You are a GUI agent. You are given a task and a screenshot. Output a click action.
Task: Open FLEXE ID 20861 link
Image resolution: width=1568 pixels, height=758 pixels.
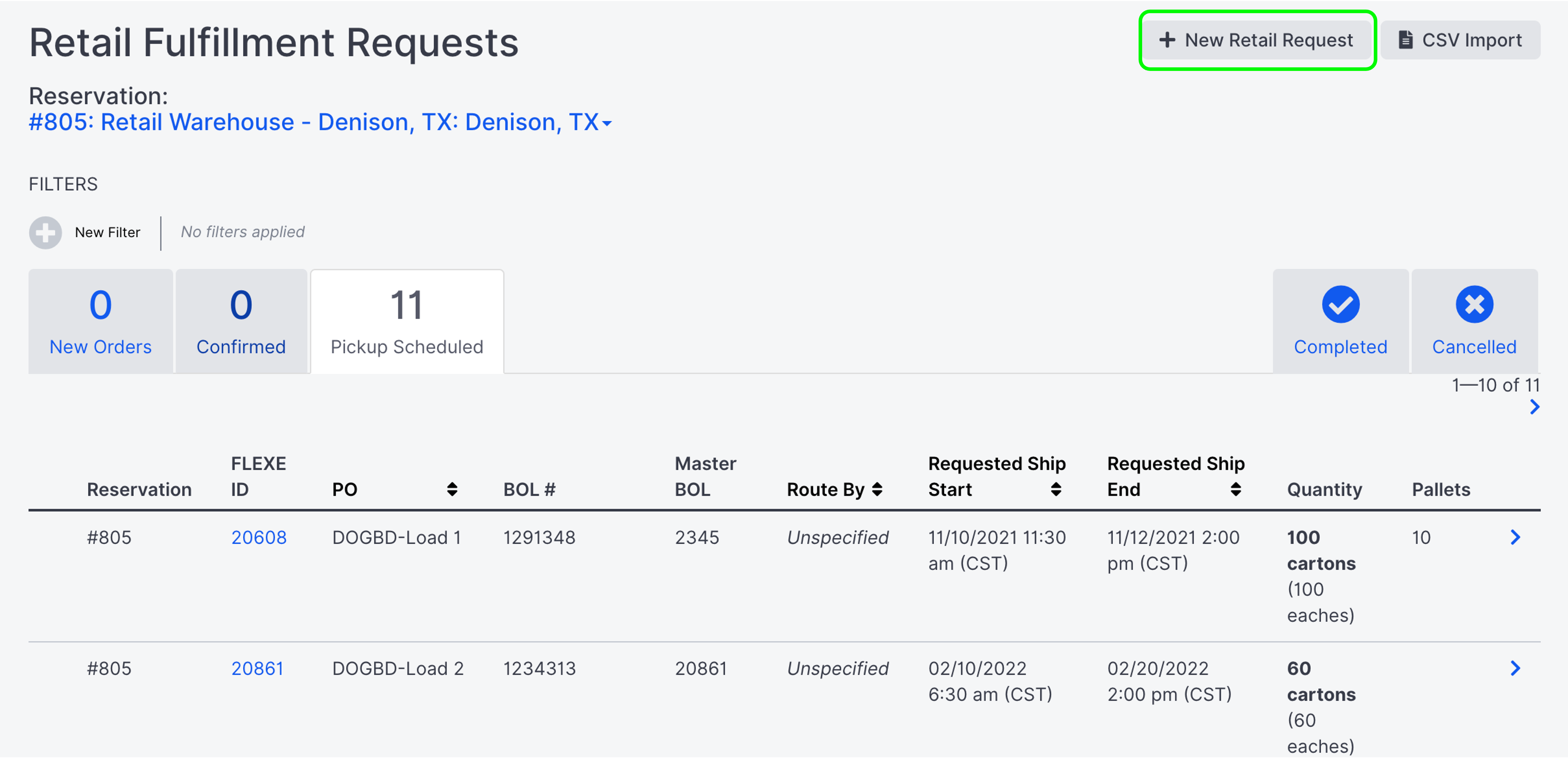pyautogui.click(x=258, y=668)
